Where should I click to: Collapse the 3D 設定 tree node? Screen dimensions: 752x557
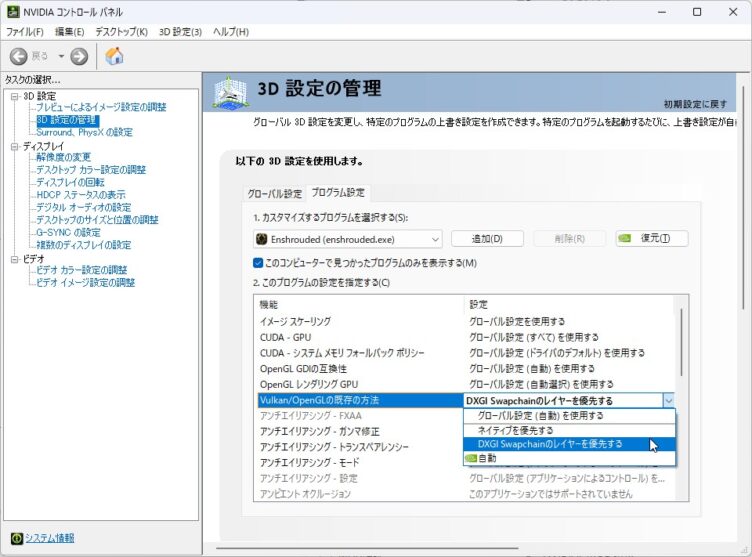pyautogui.click(x=14, y=96)
